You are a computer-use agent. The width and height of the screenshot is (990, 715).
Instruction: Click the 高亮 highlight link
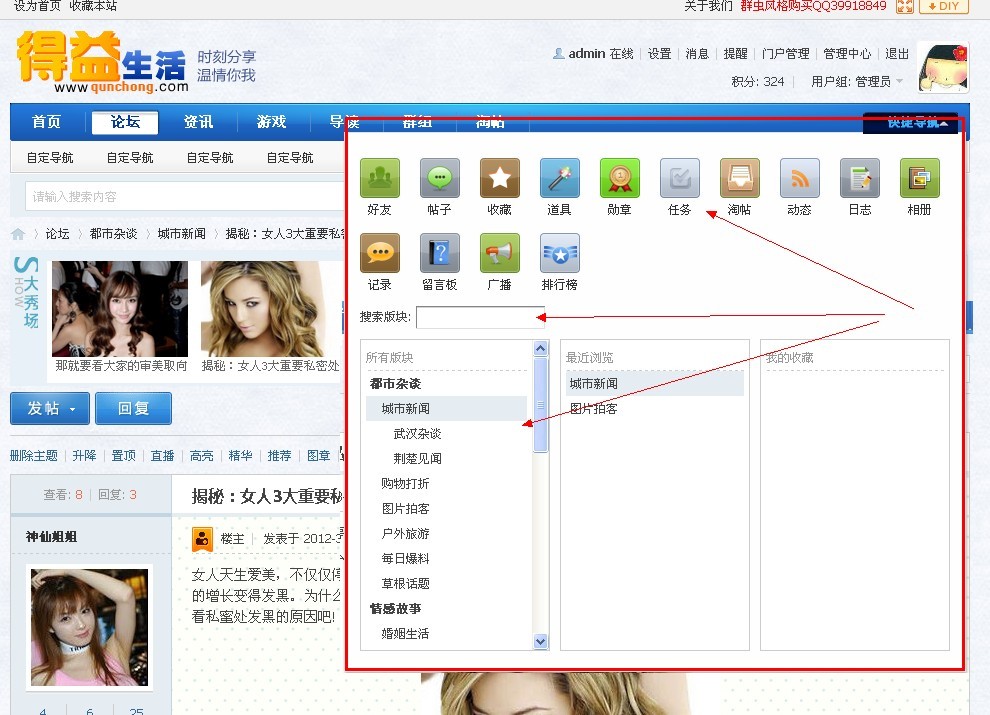202,455
